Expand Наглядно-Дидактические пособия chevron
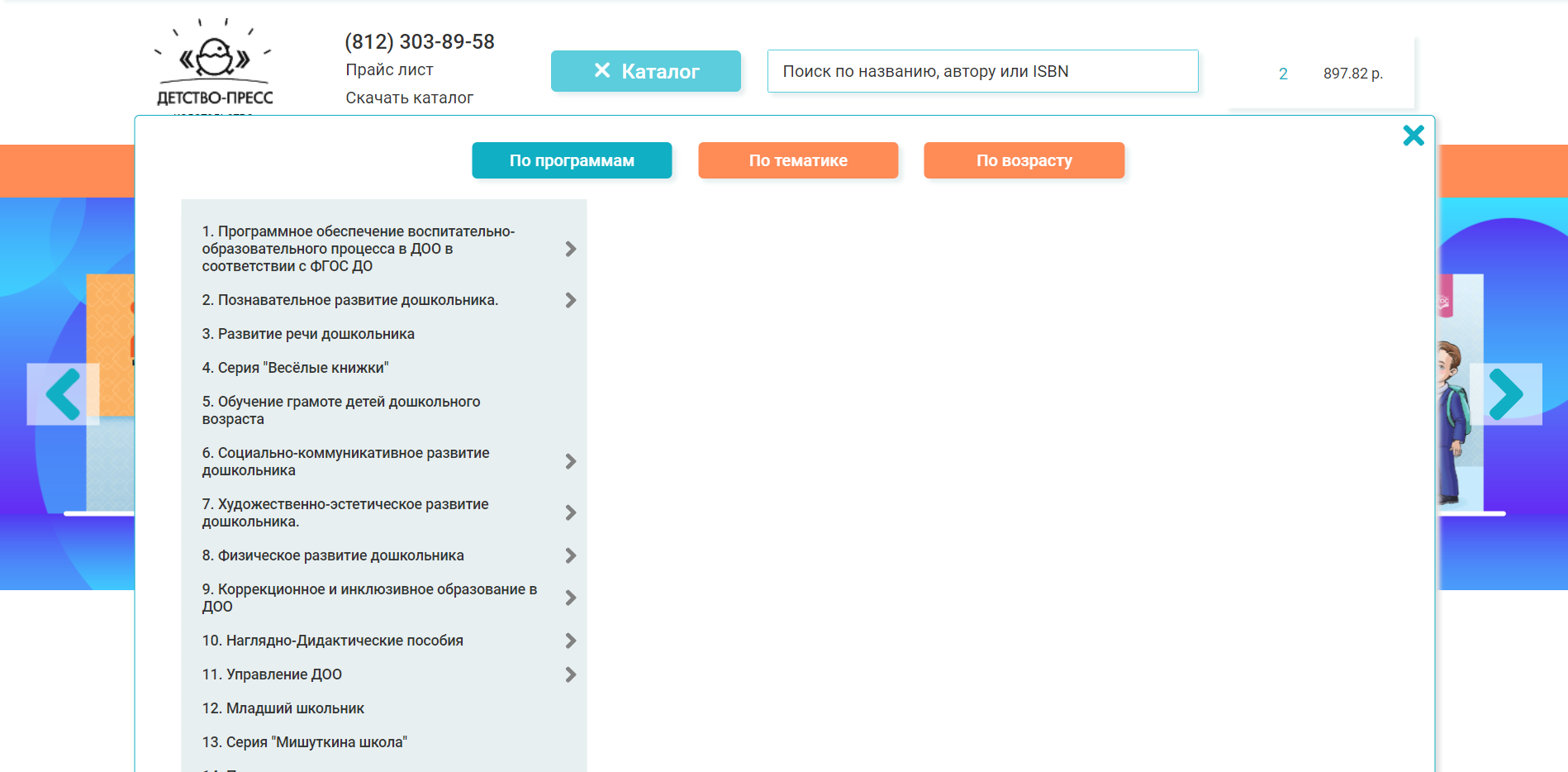This screenshot has width=1568, height=772. tap(571, 641)
